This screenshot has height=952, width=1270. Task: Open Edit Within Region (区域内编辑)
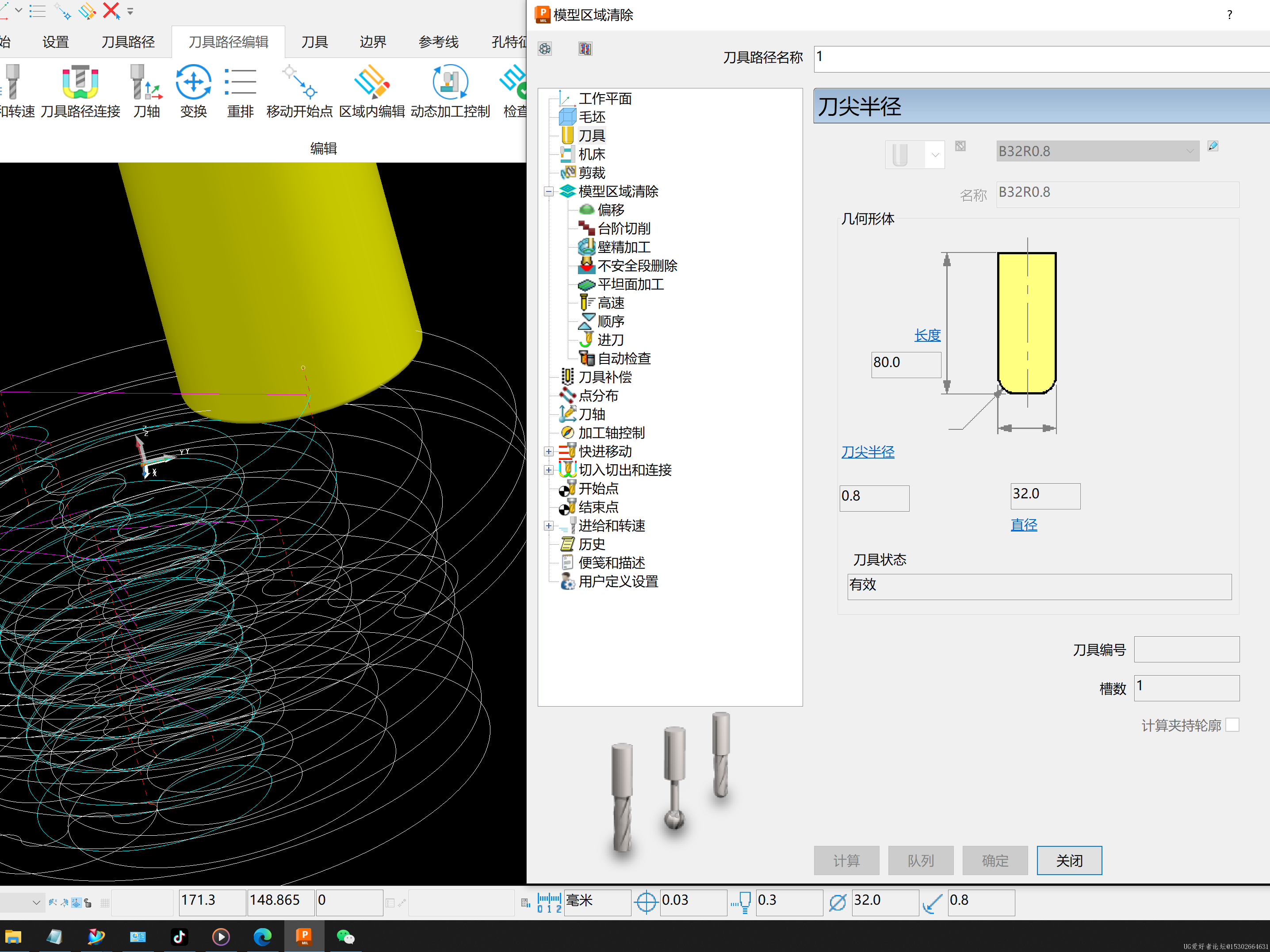(372, 91)
